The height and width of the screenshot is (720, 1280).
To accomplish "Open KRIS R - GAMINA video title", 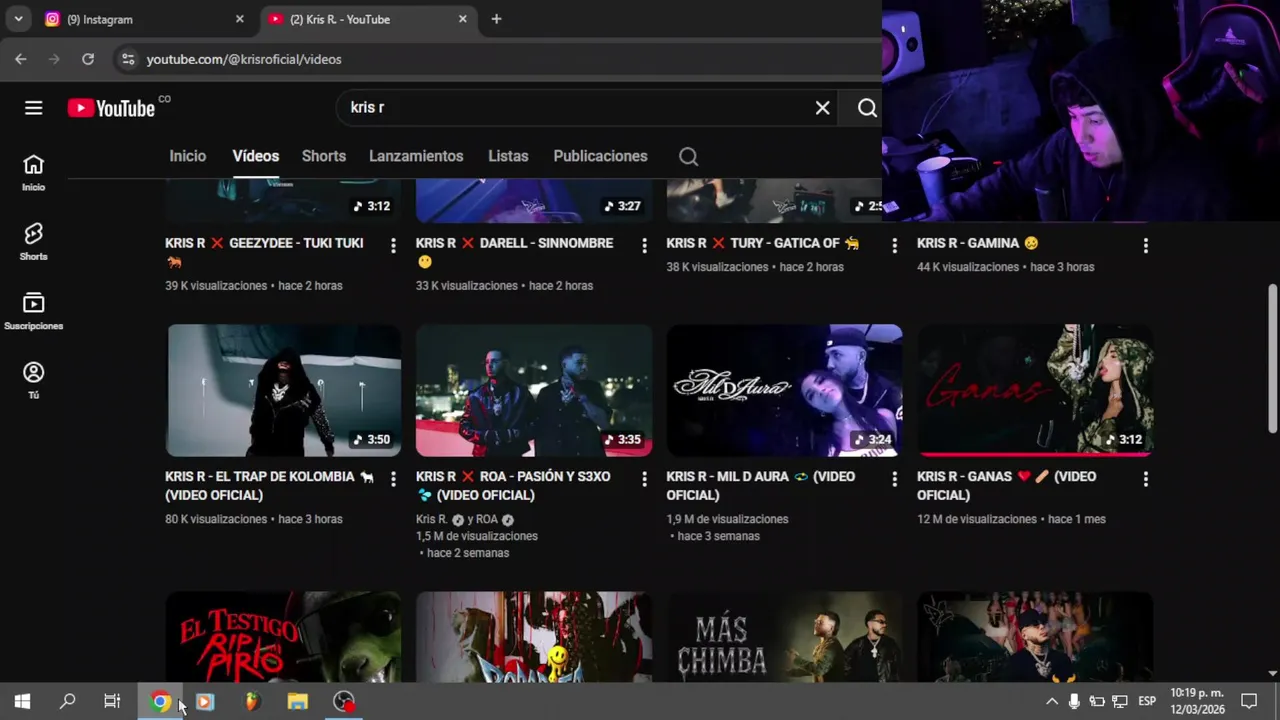I will click(x=978, y=243).
